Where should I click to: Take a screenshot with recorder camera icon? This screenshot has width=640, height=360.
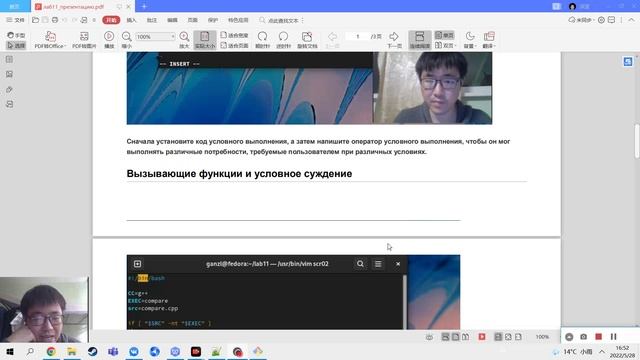(584, 337)
